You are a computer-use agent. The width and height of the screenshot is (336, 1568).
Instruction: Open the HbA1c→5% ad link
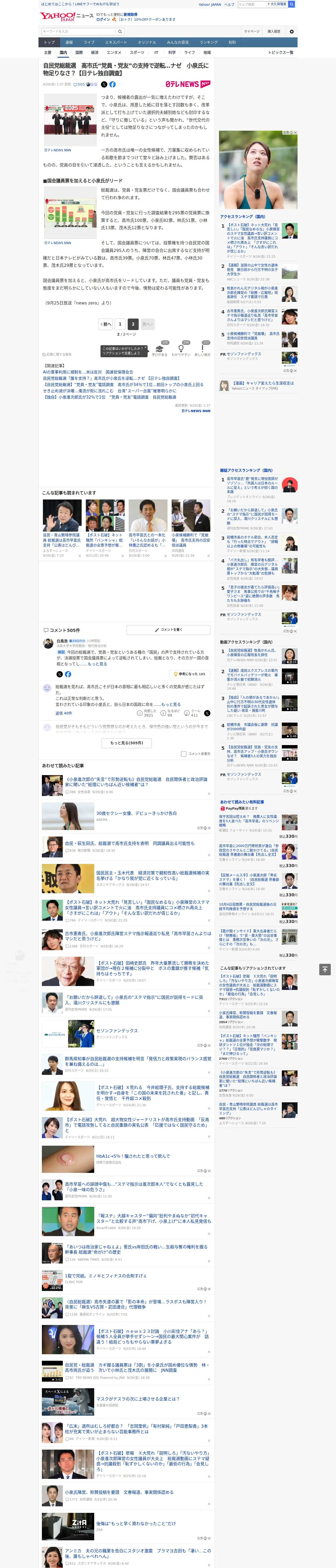133,1156
